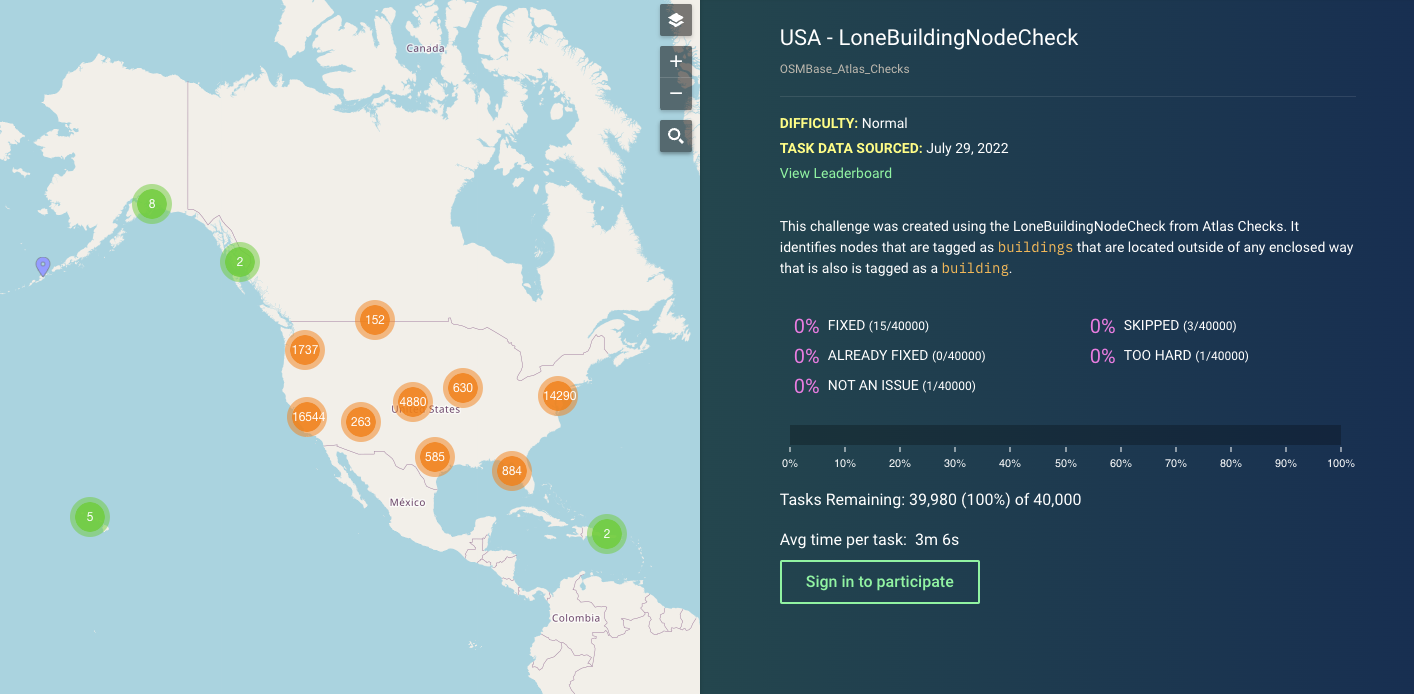Open the 630 task cluster
The image size is (1414, 694).
click(462, 388)
